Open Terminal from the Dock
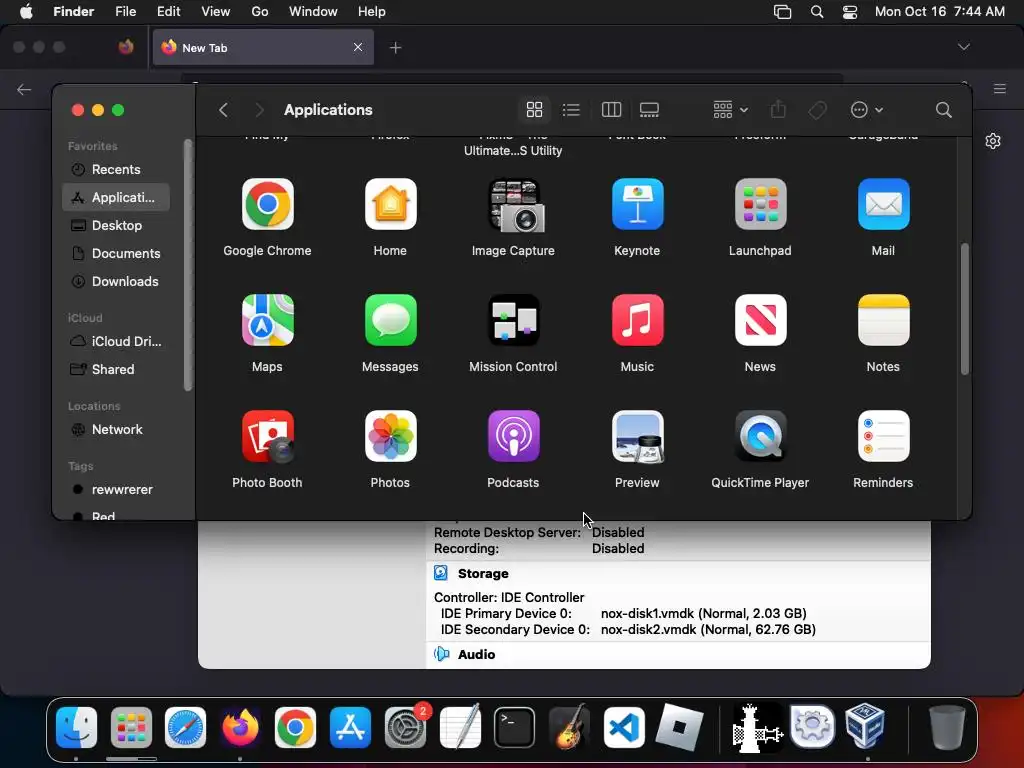 click(515, 727)
